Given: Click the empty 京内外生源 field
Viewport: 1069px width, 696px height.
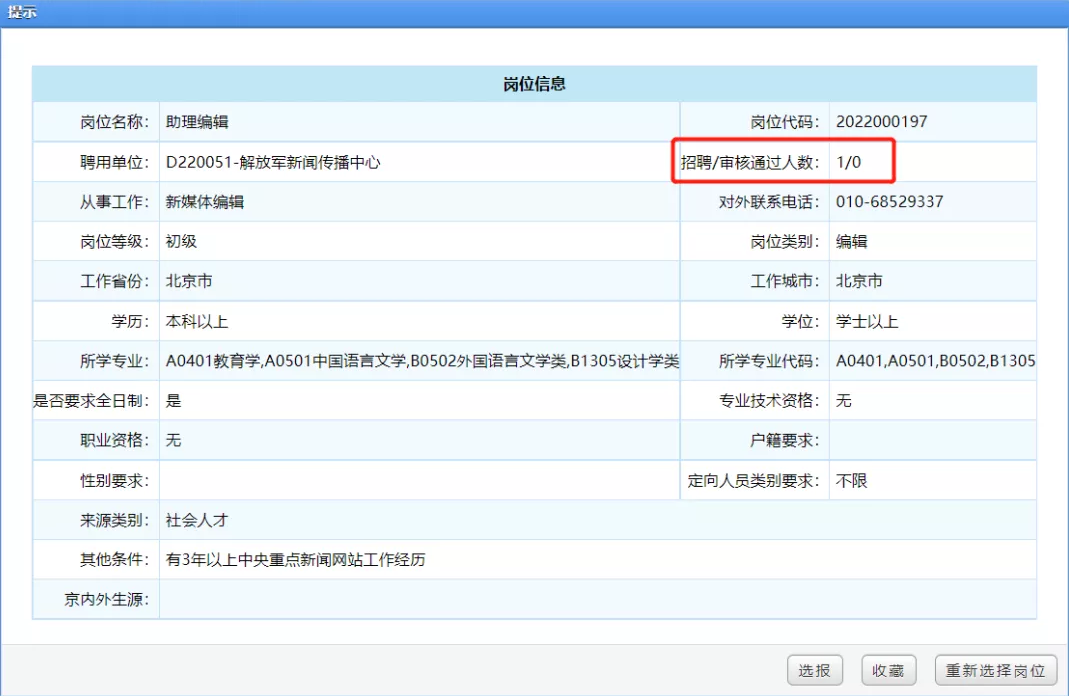Looking at the screenshot, I should (596, 600).
